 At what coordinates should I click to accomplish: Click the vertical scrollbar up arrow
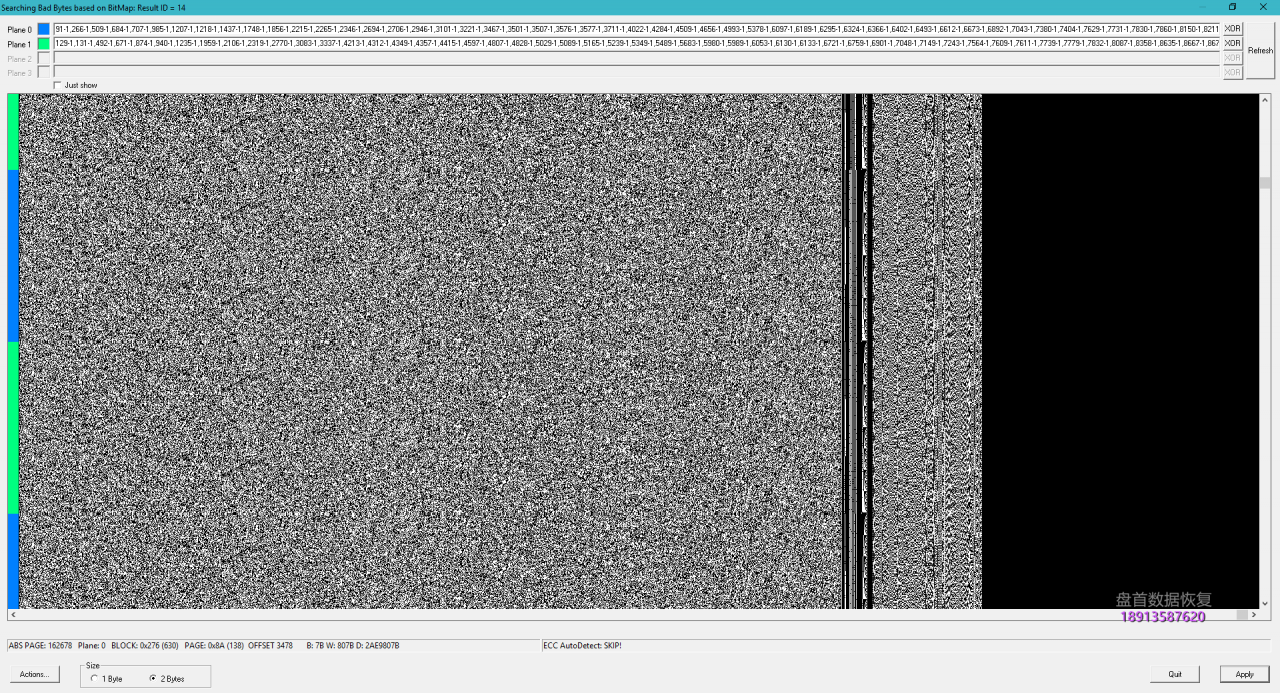point(1265,99)
